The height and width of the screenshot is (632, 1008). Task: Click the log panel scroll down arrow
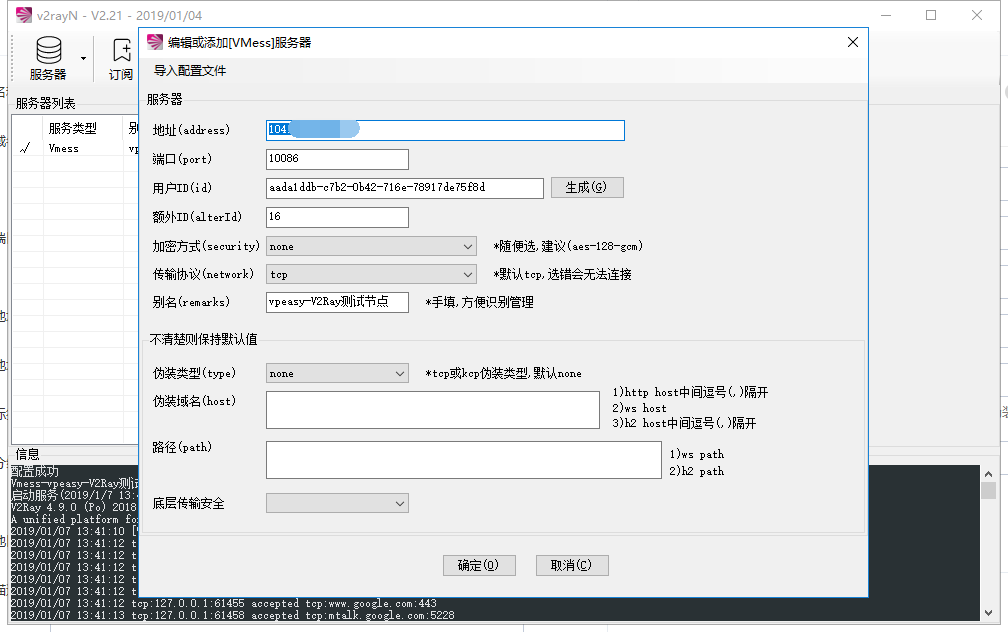[x=988, y=613]
